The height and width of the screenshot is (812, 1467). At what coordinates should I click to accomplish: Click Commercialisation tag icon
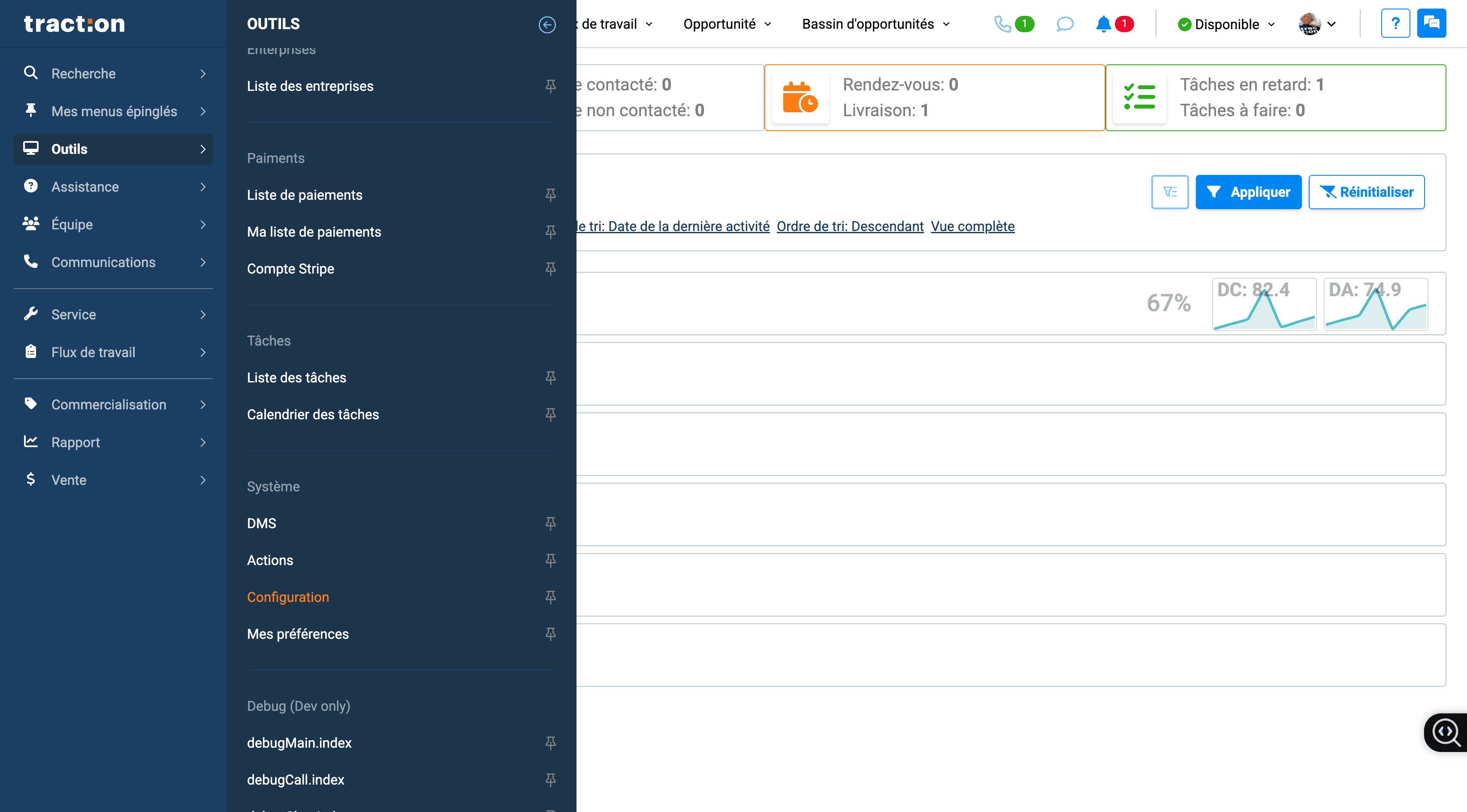31,404
